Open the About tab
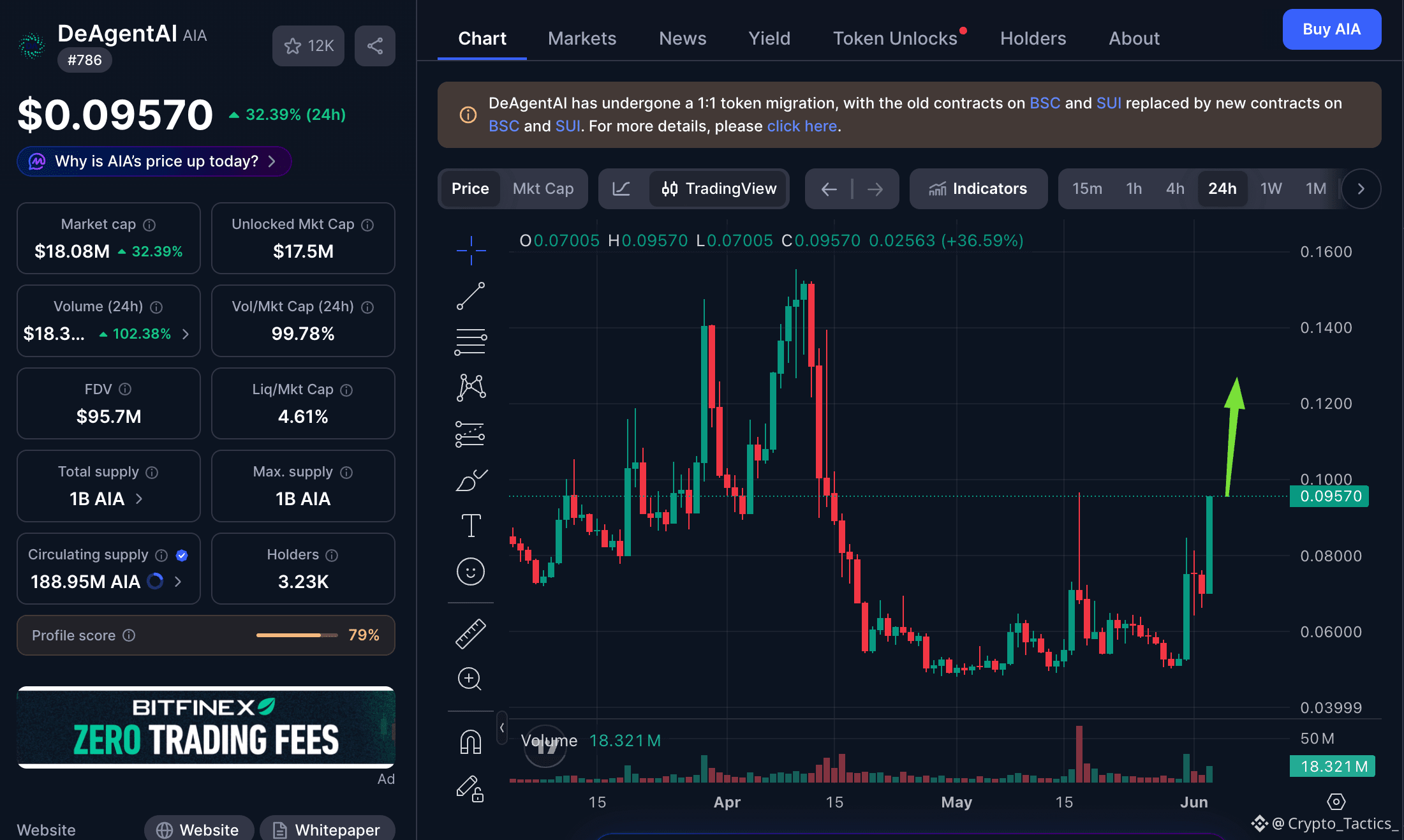 1134,38
